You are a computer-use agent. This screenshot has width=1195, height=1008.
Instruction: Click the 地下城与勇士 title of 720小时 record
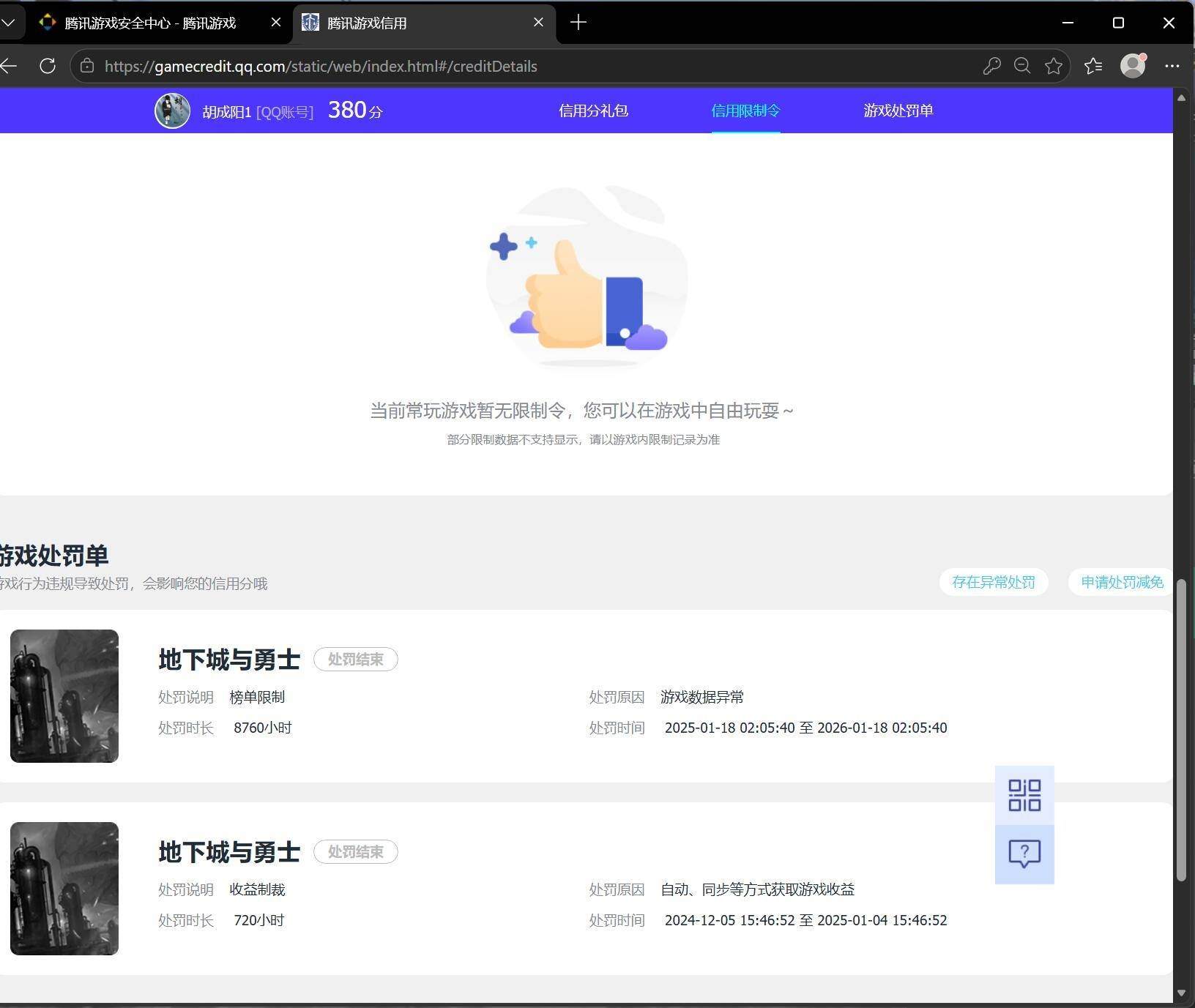pyautogui.click(x=229, y=852)
